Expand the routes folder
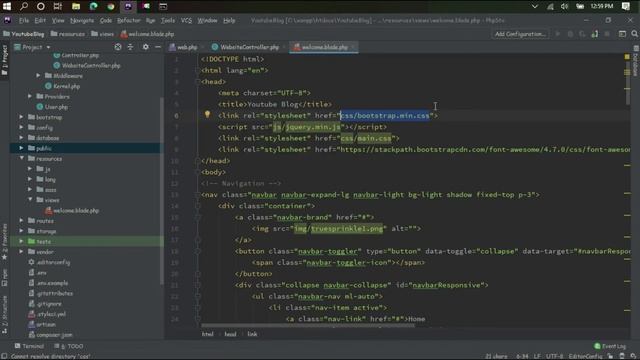The width and height of the screenshot is (640, 360). tap(21, 221)
